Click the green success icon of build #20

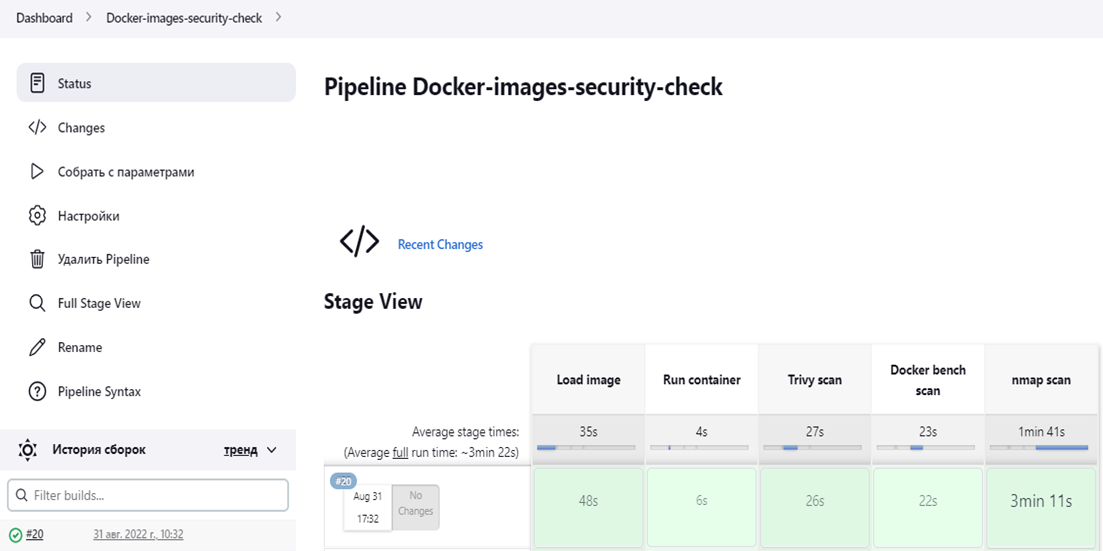pyautogui.click(x=15, y=535)
